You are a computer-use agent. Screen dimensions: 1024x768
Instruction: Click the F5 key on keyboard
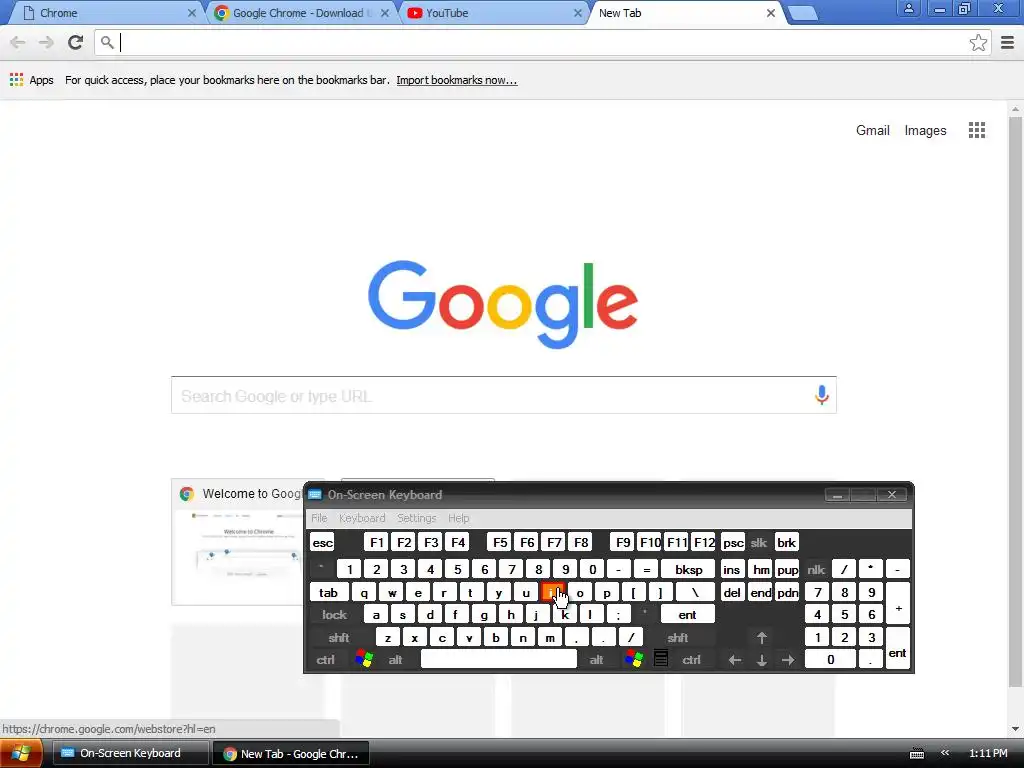tap(500, 543)
